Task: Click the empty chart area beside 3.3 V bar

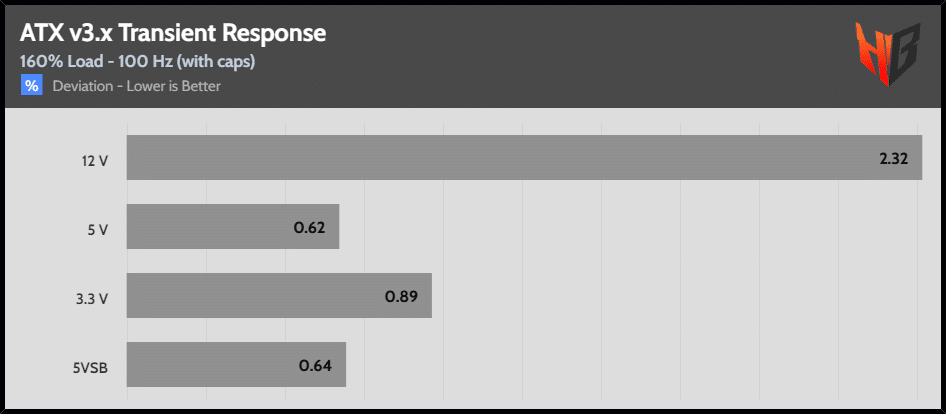Action: pyautogui.click(x=677, y=295)
